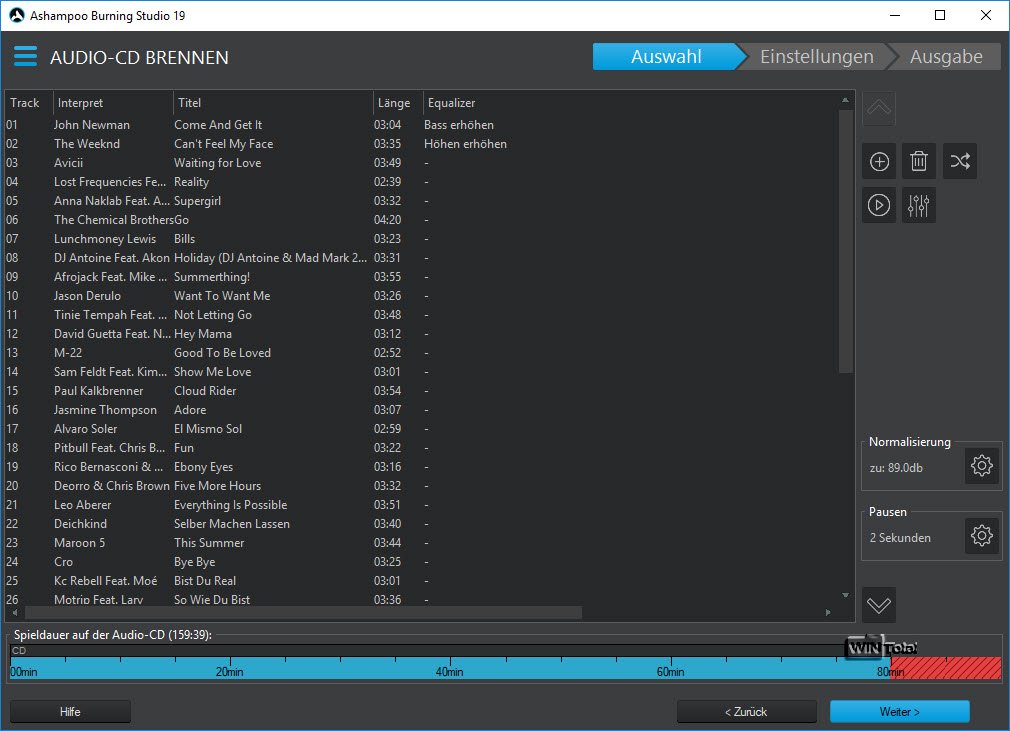Click the Höhen erhöhen equalizer cell
The height and width of the screenshot is (731, 1010).
click(465, 144)
